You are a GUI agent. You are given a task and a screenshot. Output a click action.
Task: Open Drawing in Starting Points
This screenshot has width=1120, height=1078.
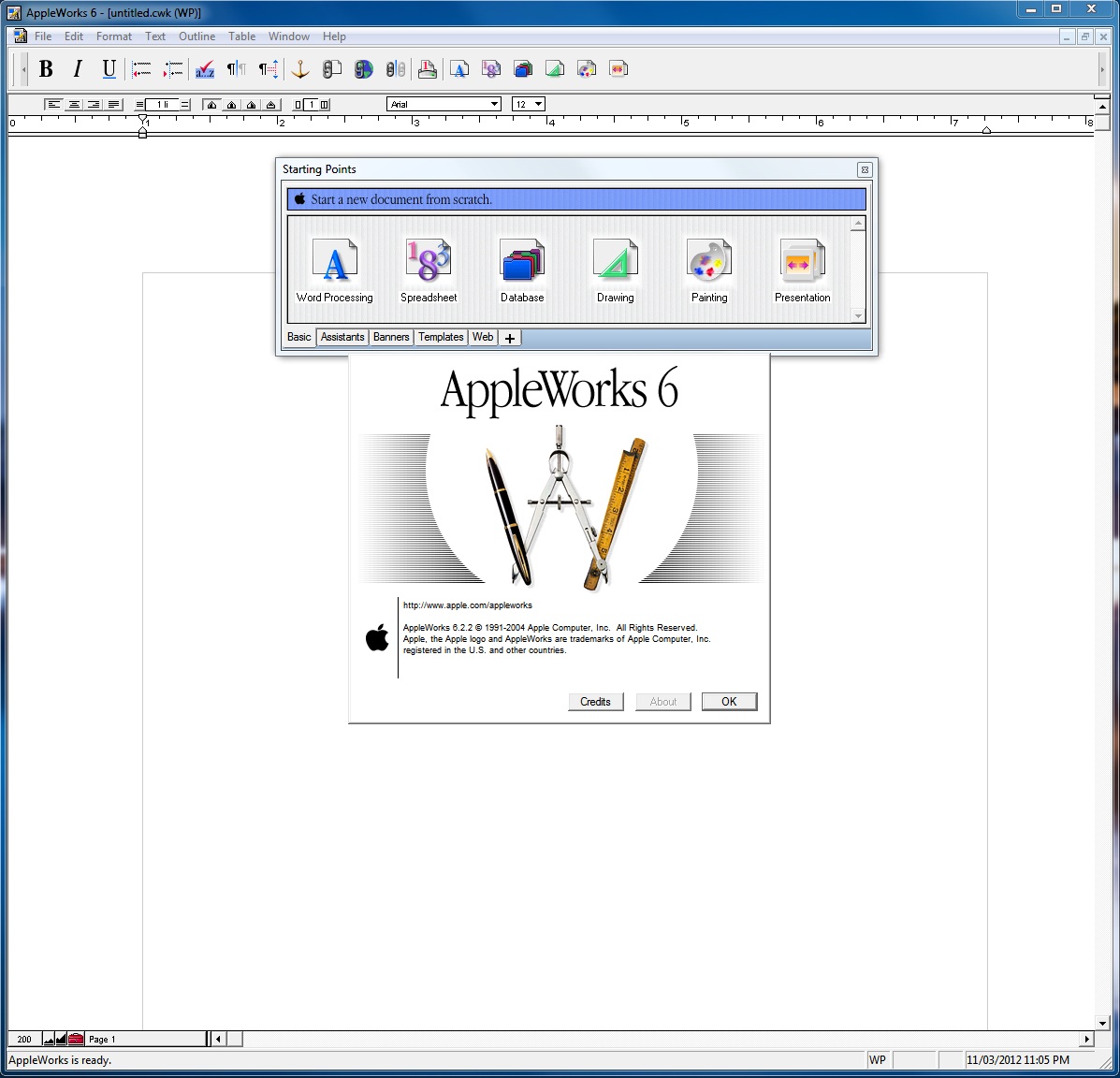(x=615, y=270)
